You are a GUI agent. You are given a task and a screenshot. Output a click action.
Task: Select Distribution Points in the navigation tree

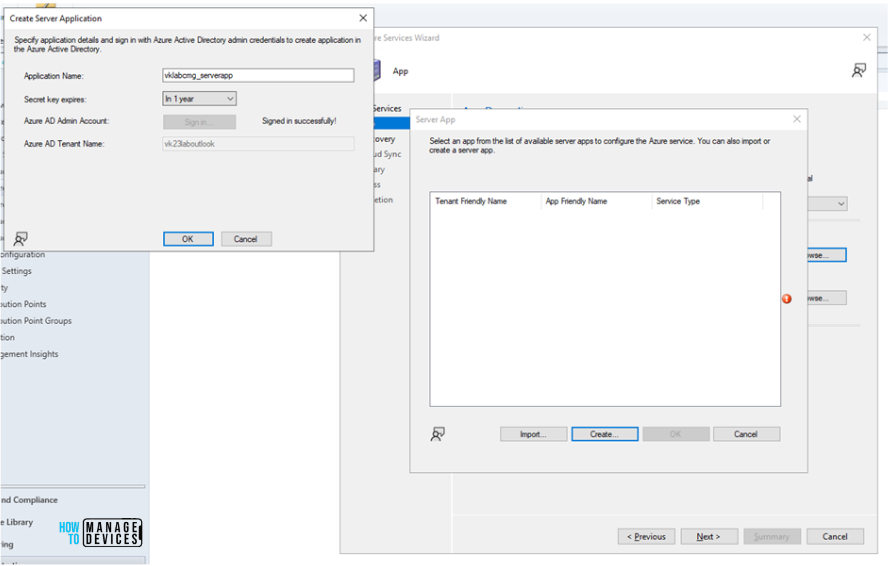(x=23, y=304)
